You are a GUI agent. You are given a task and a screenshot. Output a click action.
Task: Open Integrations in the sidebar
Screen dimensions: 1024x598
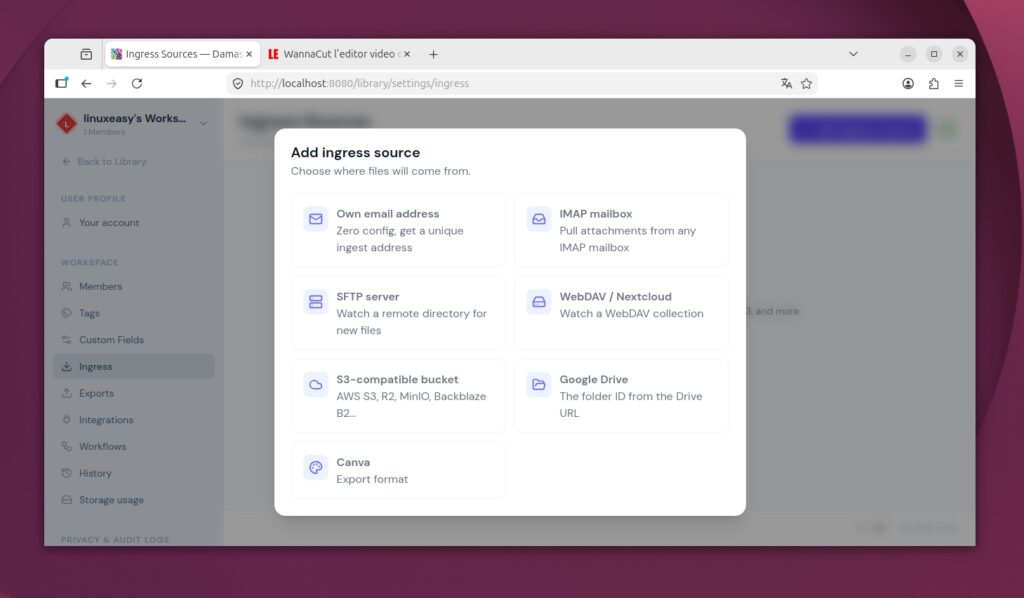point(133,420)
